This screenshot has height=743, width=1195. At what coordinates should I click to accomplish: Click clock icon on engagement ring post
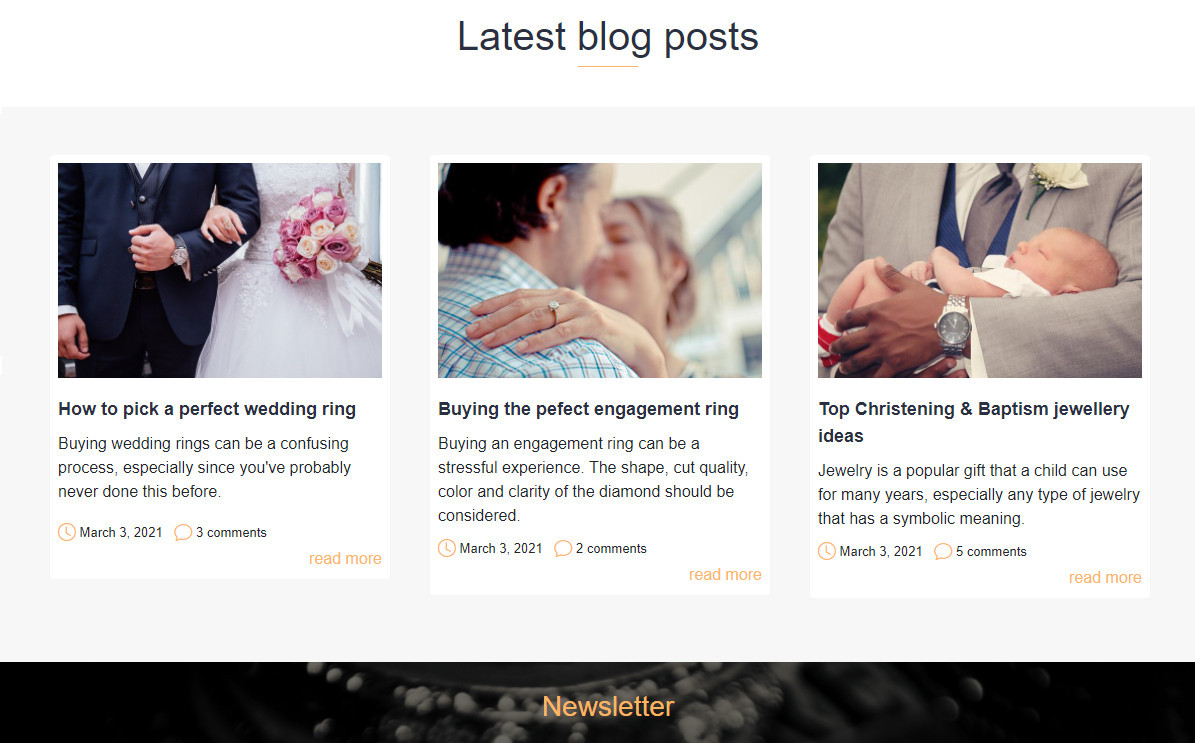pyautogui.click(x=447, y=548)
